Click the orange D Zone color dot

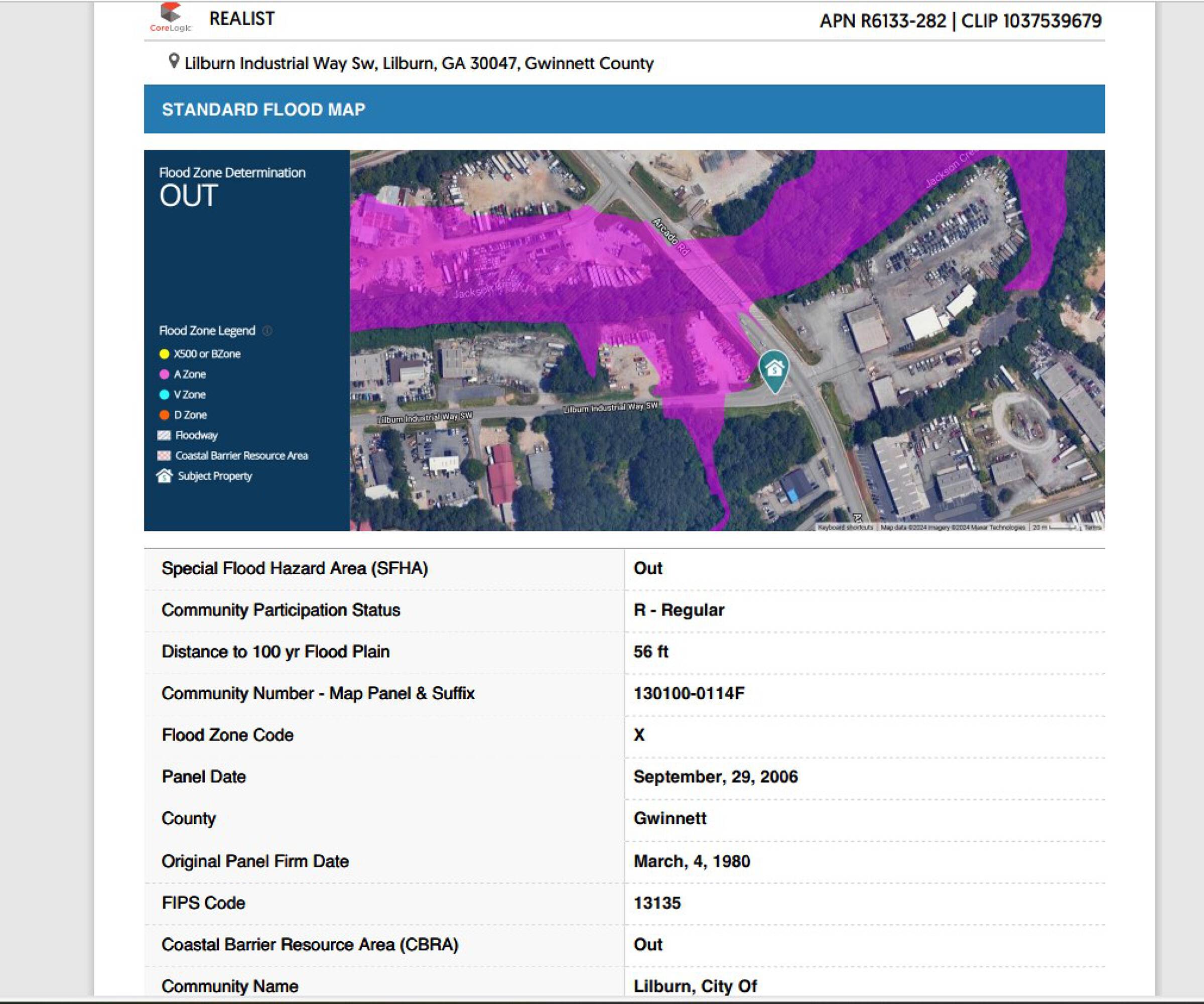164,415
